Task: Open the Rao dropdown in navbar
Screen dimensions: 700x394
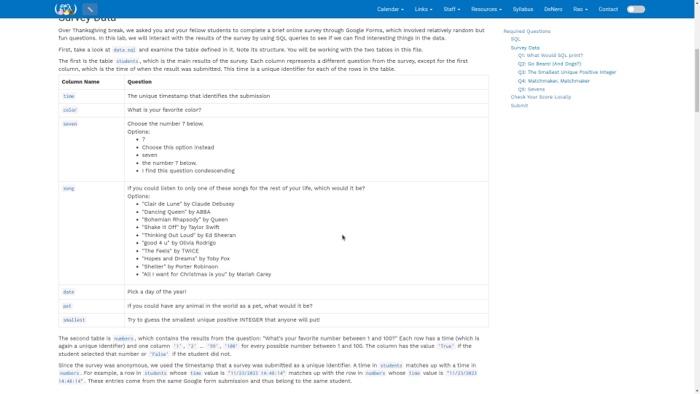Action: pyautogui.click(x=580, y=9)
